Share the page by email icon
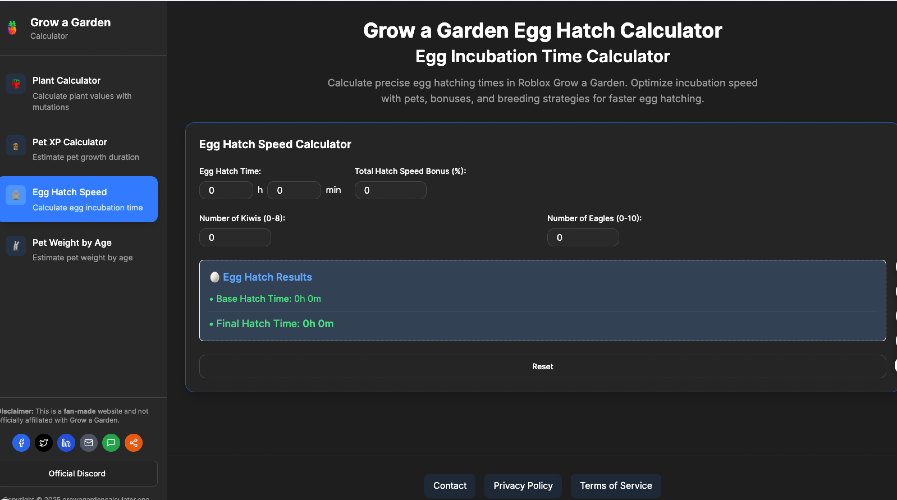 tap(88, 443)
